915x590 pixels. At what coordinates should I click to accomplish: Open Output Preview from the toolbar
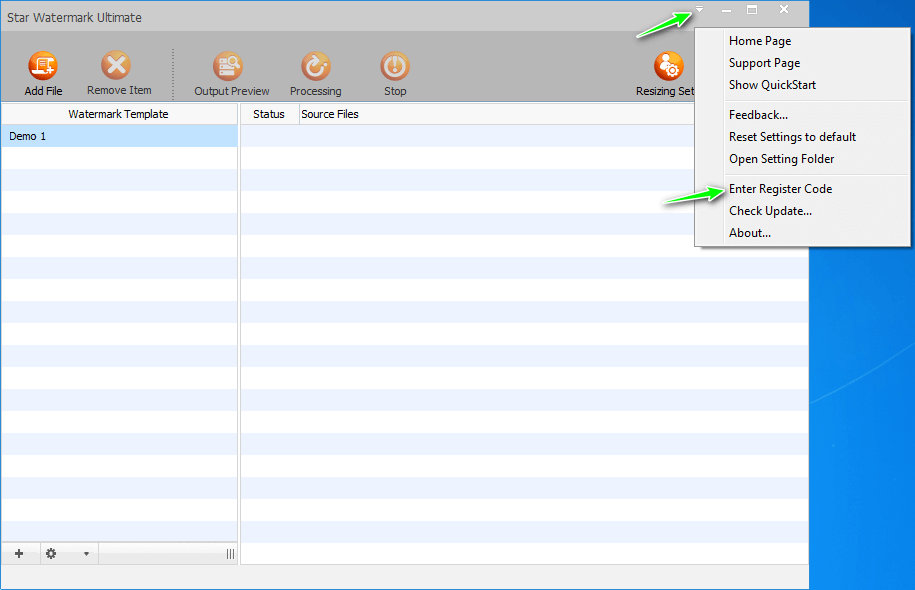[228, 66]
